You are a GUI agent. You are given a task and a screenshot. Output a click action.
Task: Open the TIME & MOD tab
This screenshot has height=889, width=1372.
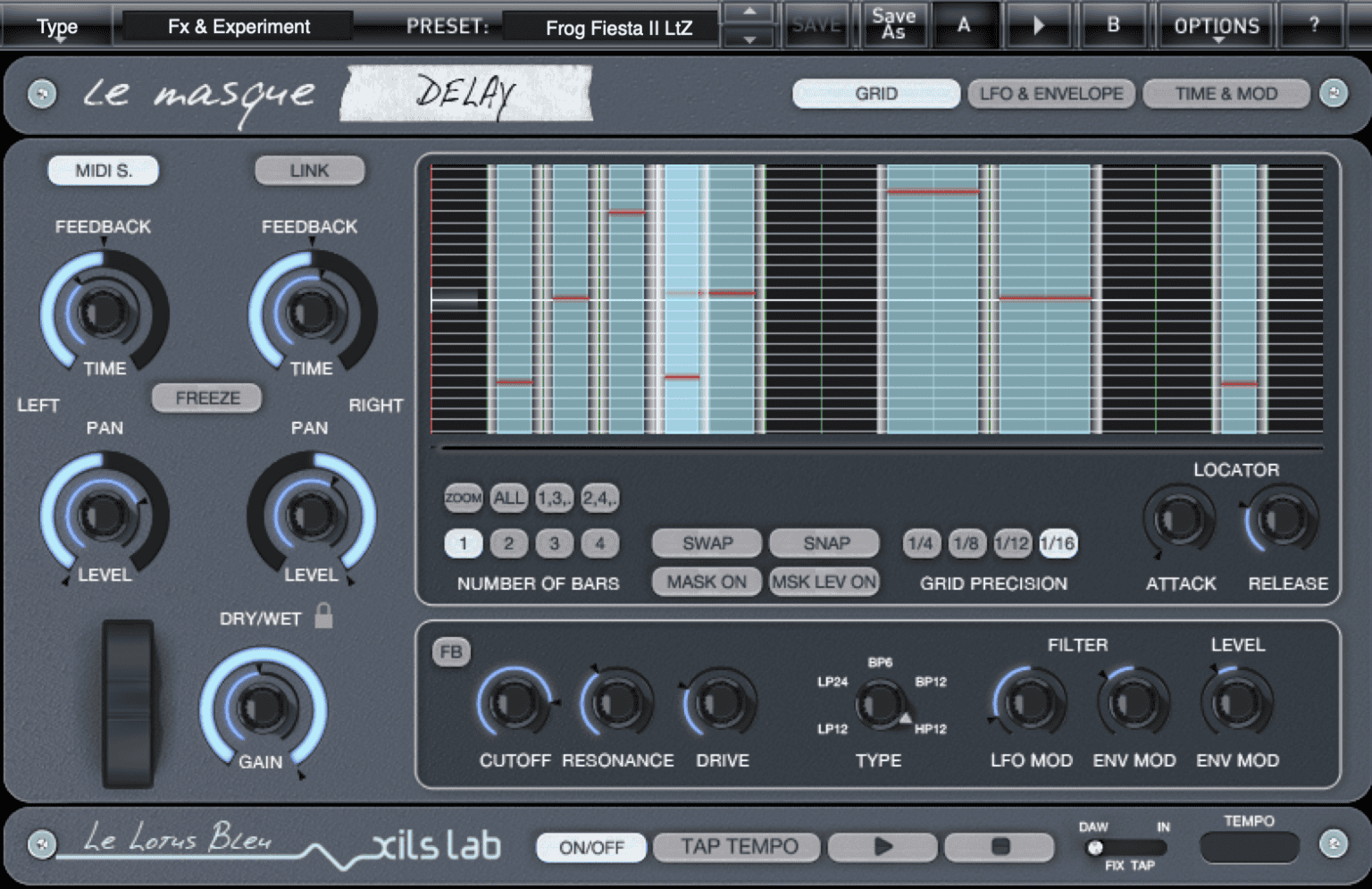coord(1225,93)
